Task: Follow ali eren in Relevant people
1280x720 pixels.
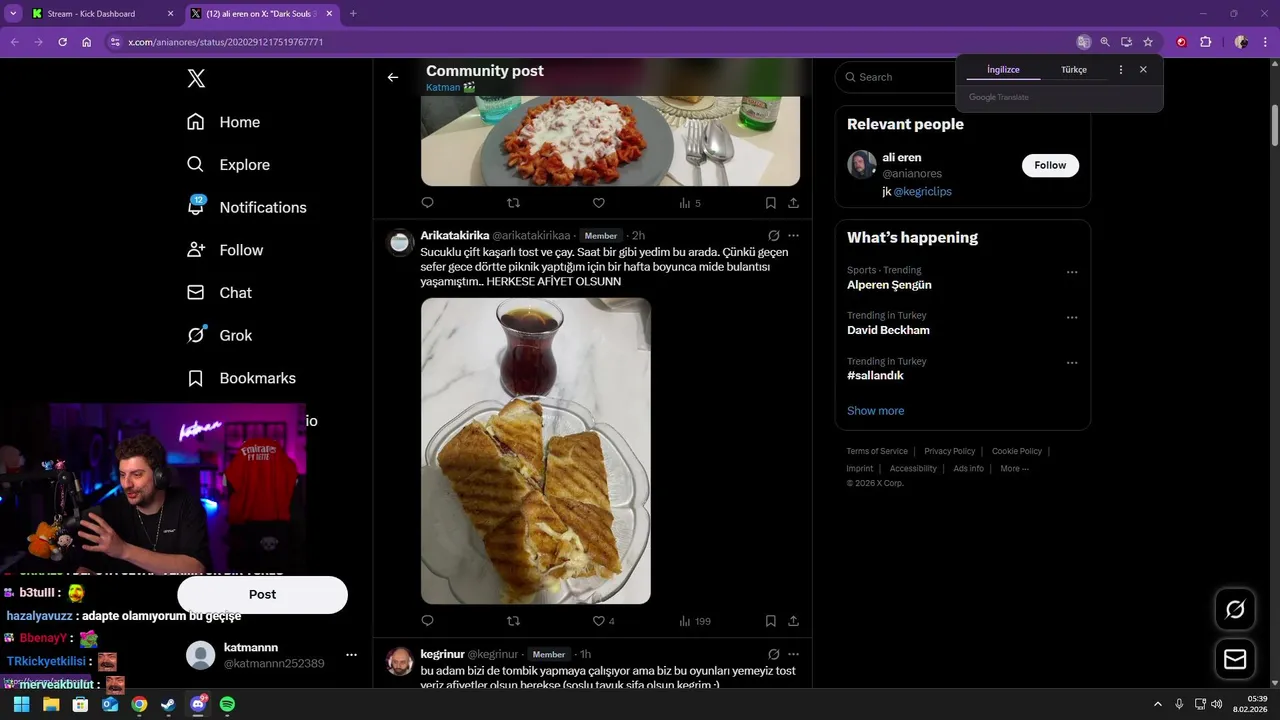Action: [1050, 165]
